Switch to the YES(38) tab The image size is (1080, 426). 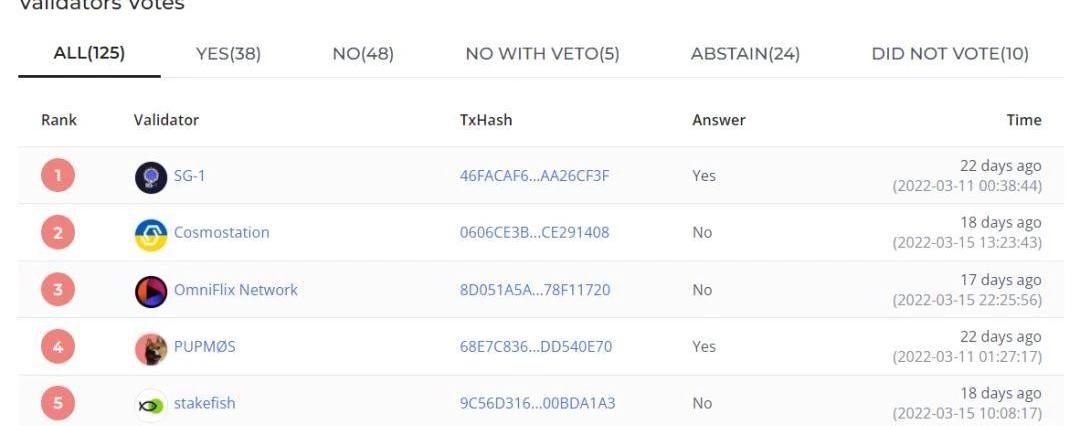pyautogui.click(x=228, y=54)
